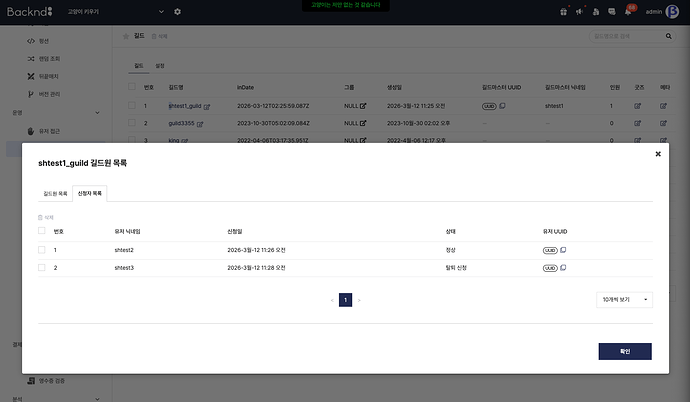Viewport: 690px width, 402px height.
Task: Switch to the 길드원 목록 tab
Action: pyautogui.click(x=55, y=192)
